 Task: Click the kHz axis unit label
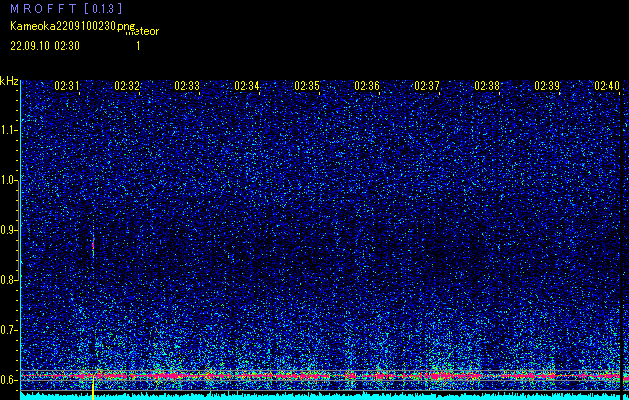point(9,81)
